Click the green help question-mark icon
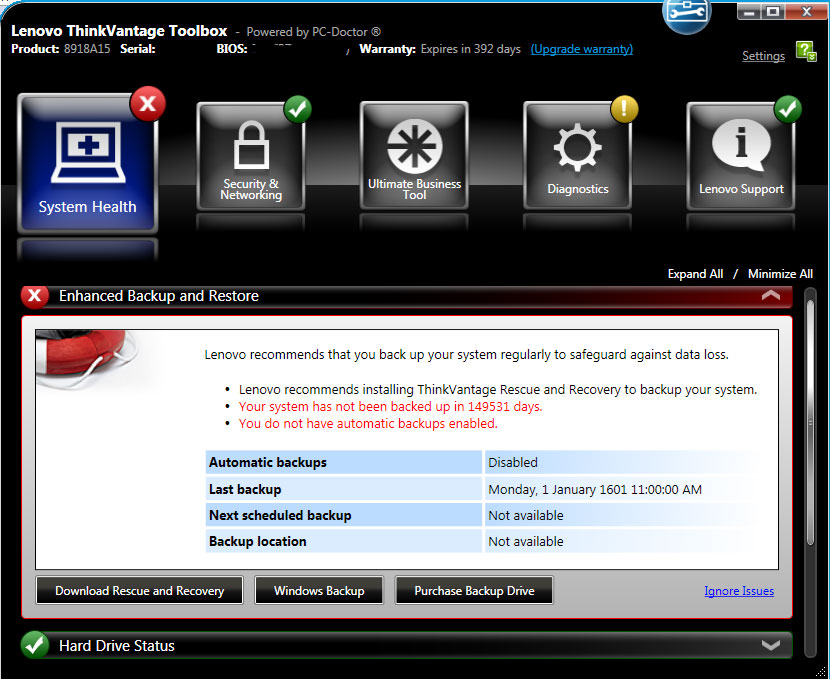This screenshot has width=830, height=679. coord(806,52)
